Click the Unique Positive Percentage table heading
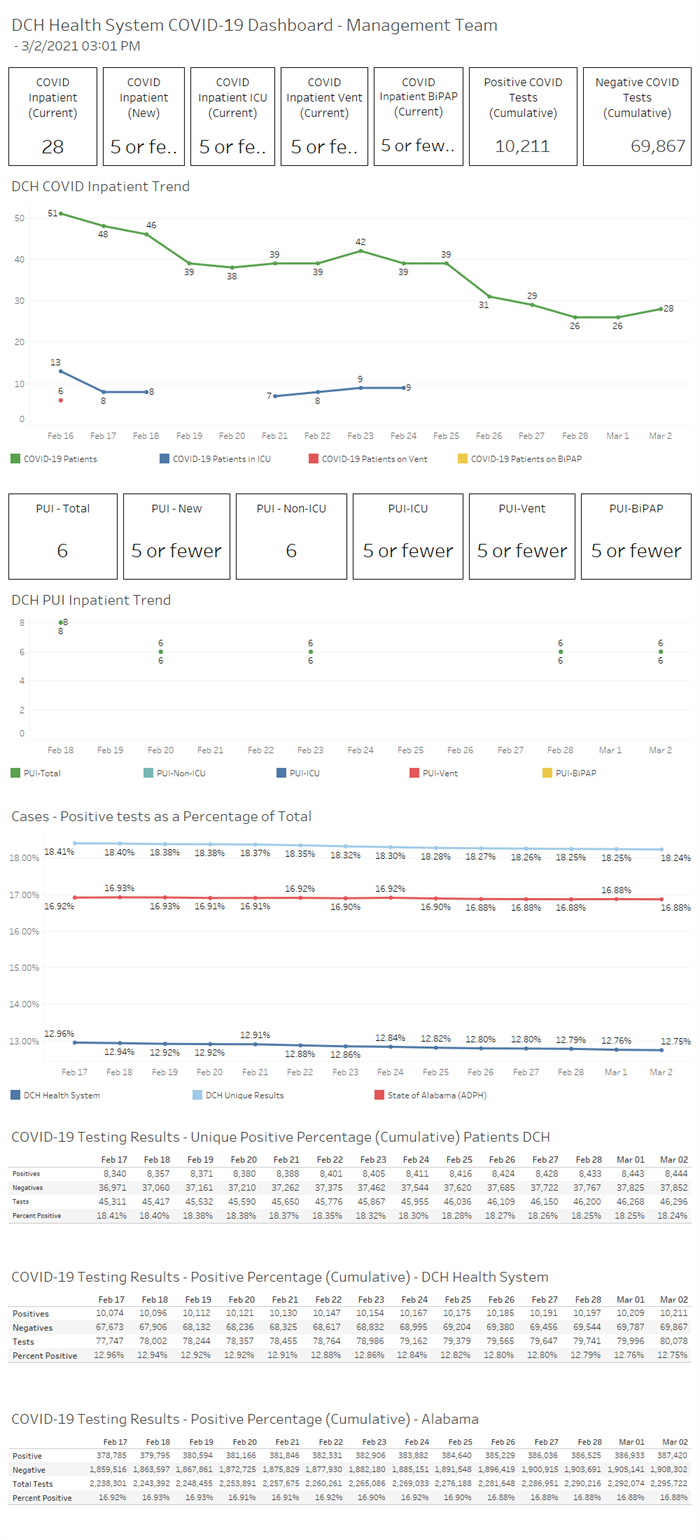 pyautogui.click(x=280, y=1137)
